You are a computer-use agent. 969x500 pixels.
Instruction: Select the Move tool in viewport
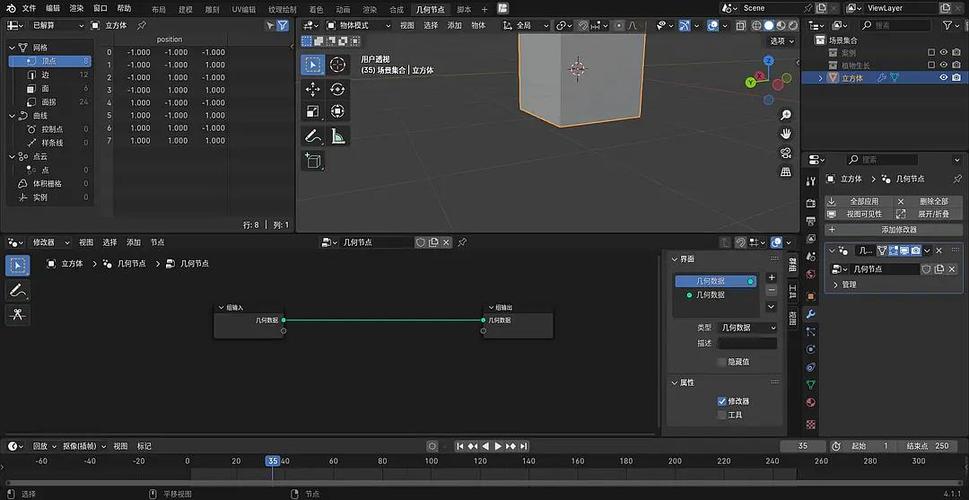(313, 89)
